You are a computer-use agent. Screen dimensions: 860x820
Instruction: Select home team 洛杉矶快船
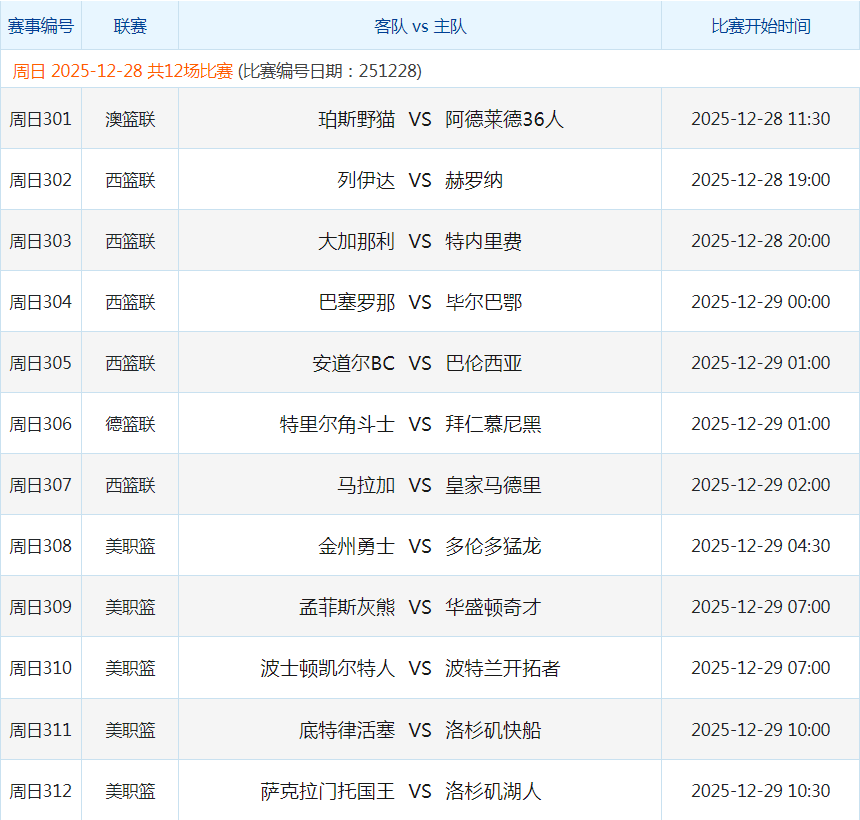(x=493, y=729)
